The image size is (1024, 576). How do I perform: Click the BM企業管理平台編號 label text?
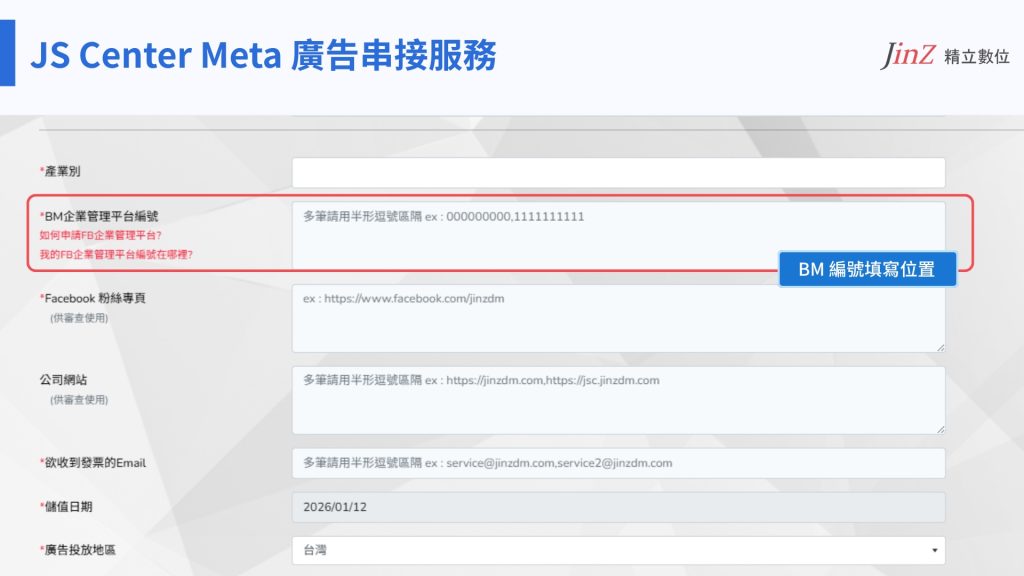point(100,215)
